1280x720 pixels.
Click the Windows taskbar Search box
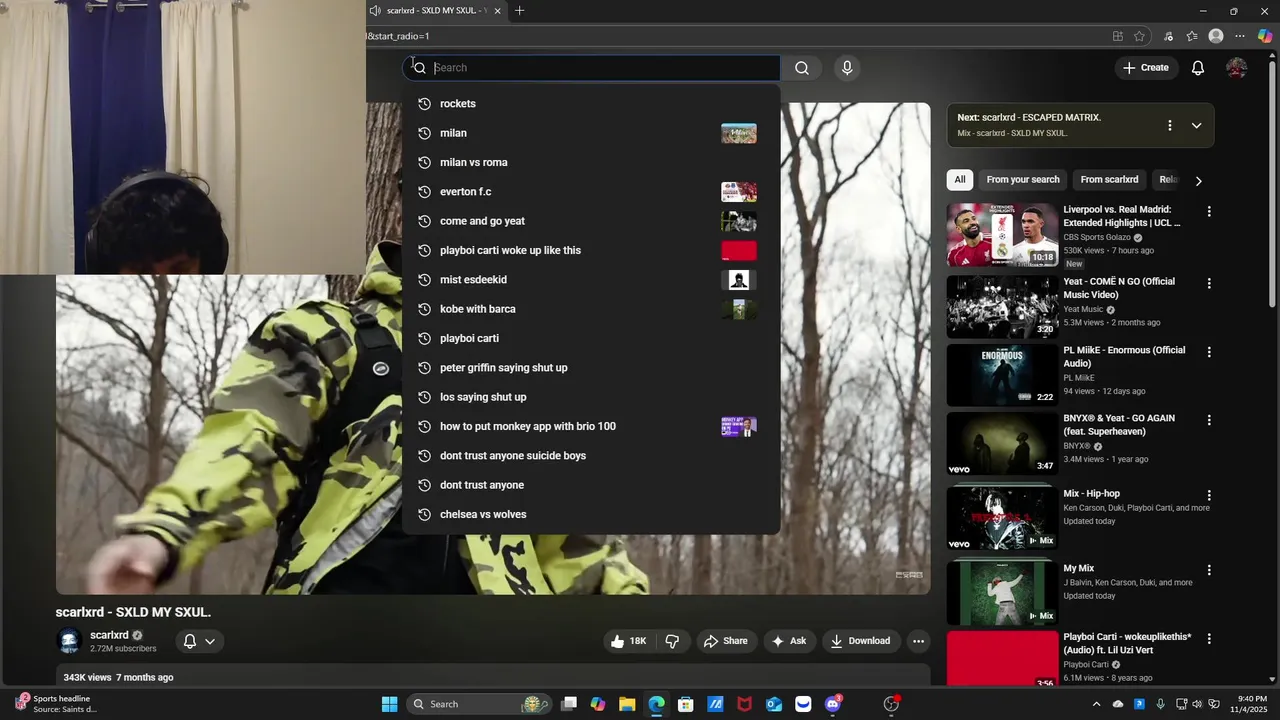[480, 704]
